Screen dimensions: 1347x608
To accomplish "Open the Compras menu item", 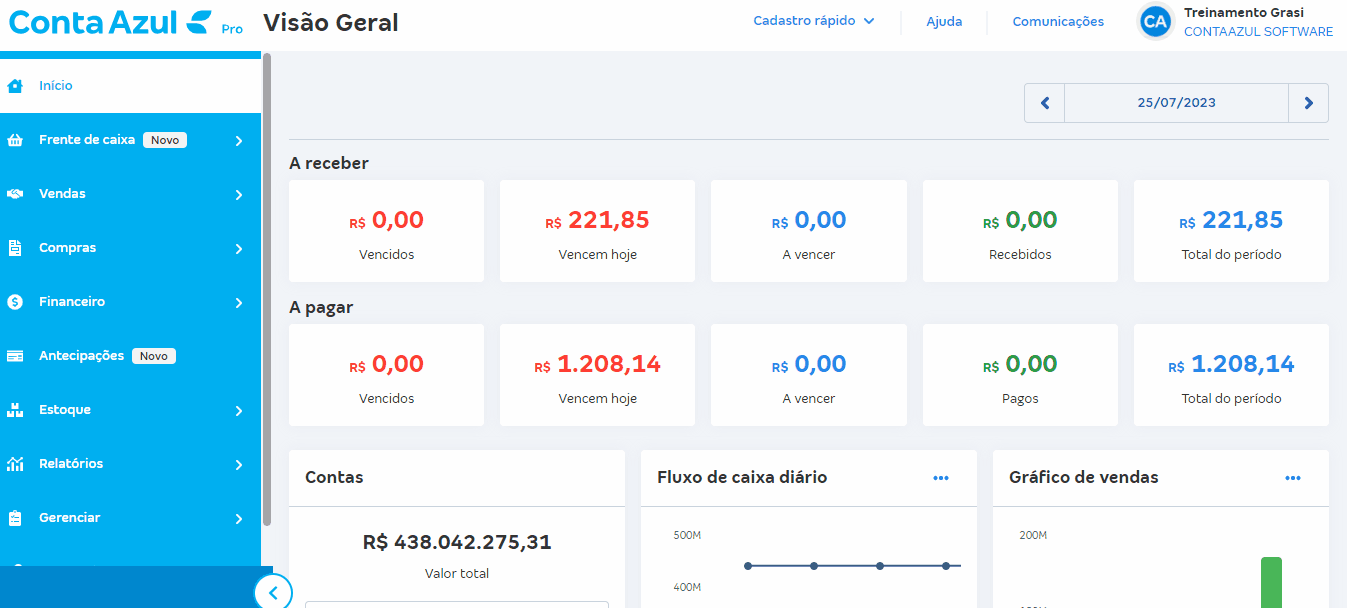I will (130, 248).
